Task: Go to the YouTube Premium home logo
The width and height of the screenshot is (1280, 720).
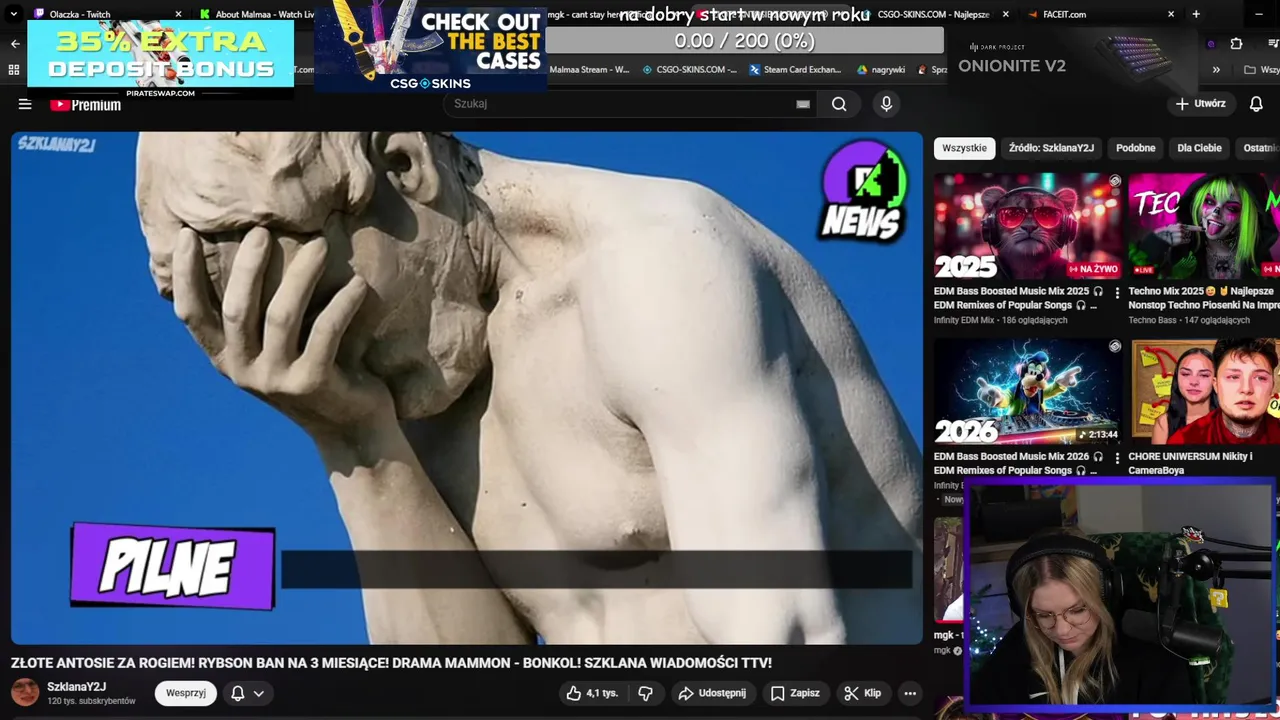Action: click(85, 104)
